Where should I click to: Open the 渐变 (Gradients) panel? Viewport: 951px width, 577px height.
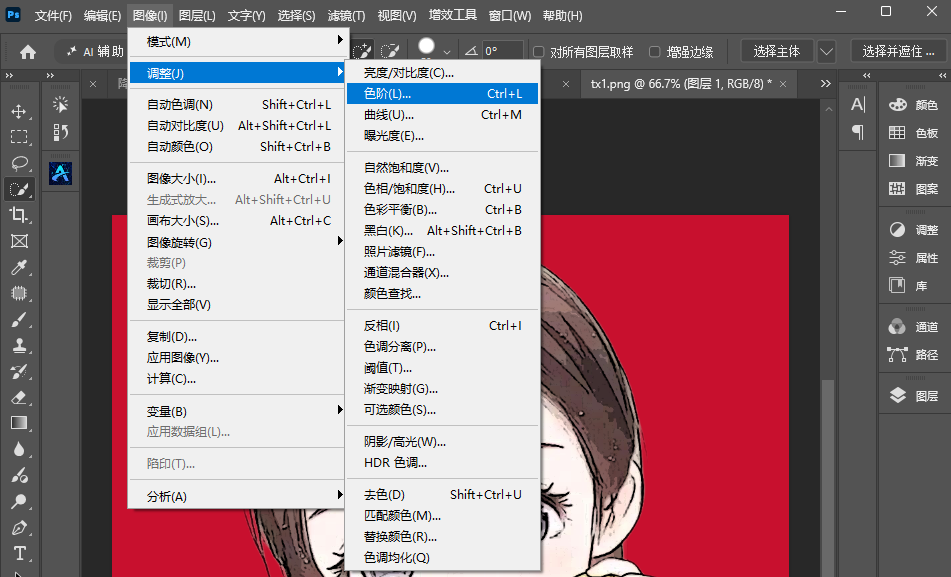click(913, 161)
